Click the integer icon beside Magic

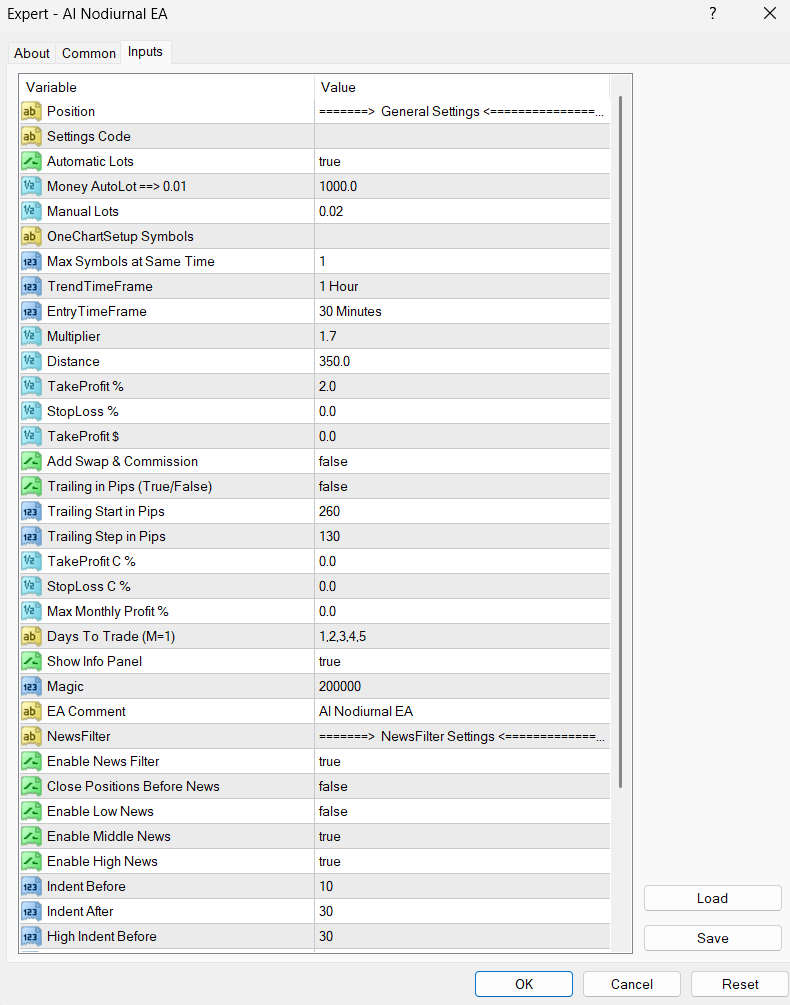(x=31, y=687)
